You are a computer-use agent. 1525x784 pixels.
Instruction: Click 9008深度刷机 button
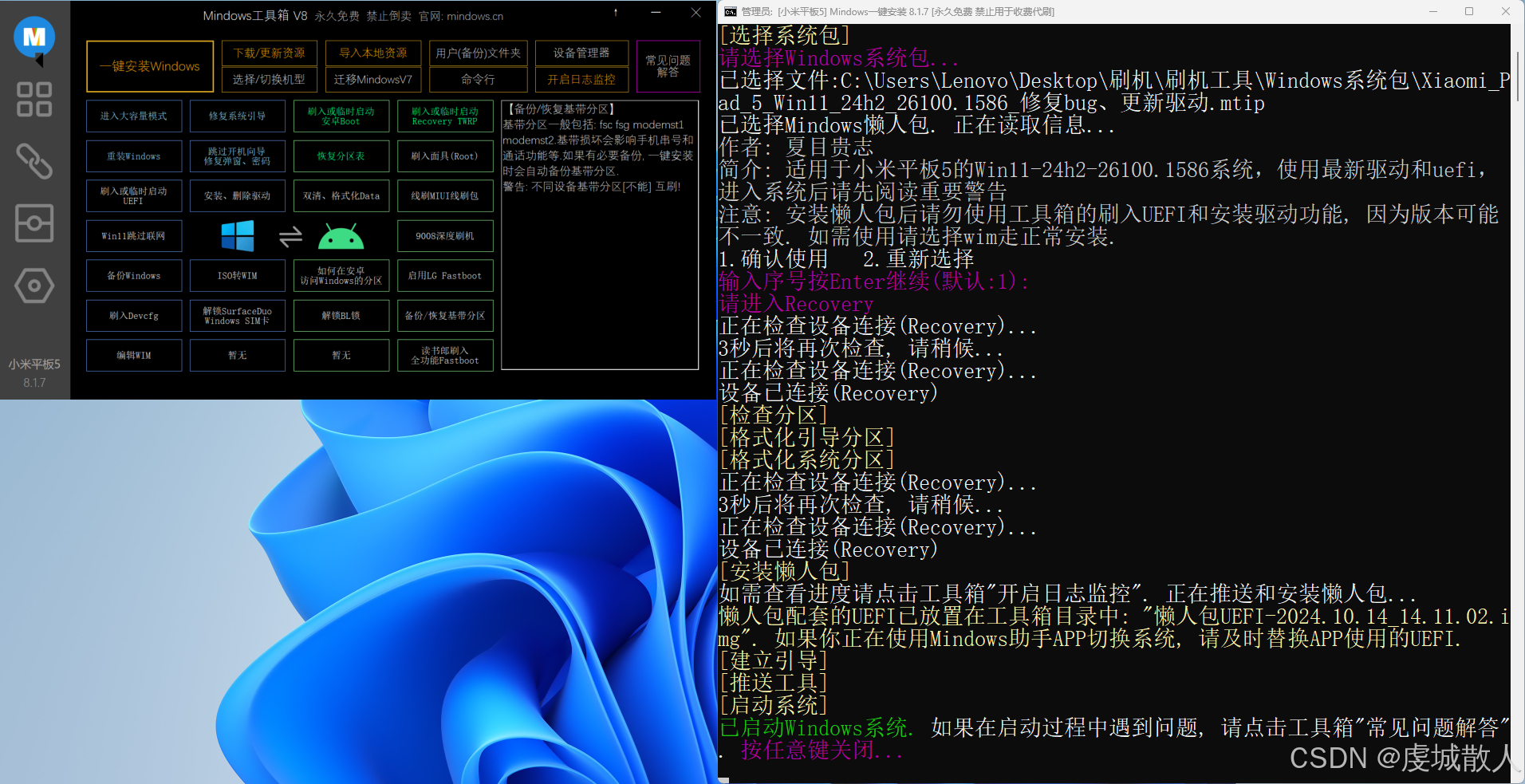click(445, 236)
